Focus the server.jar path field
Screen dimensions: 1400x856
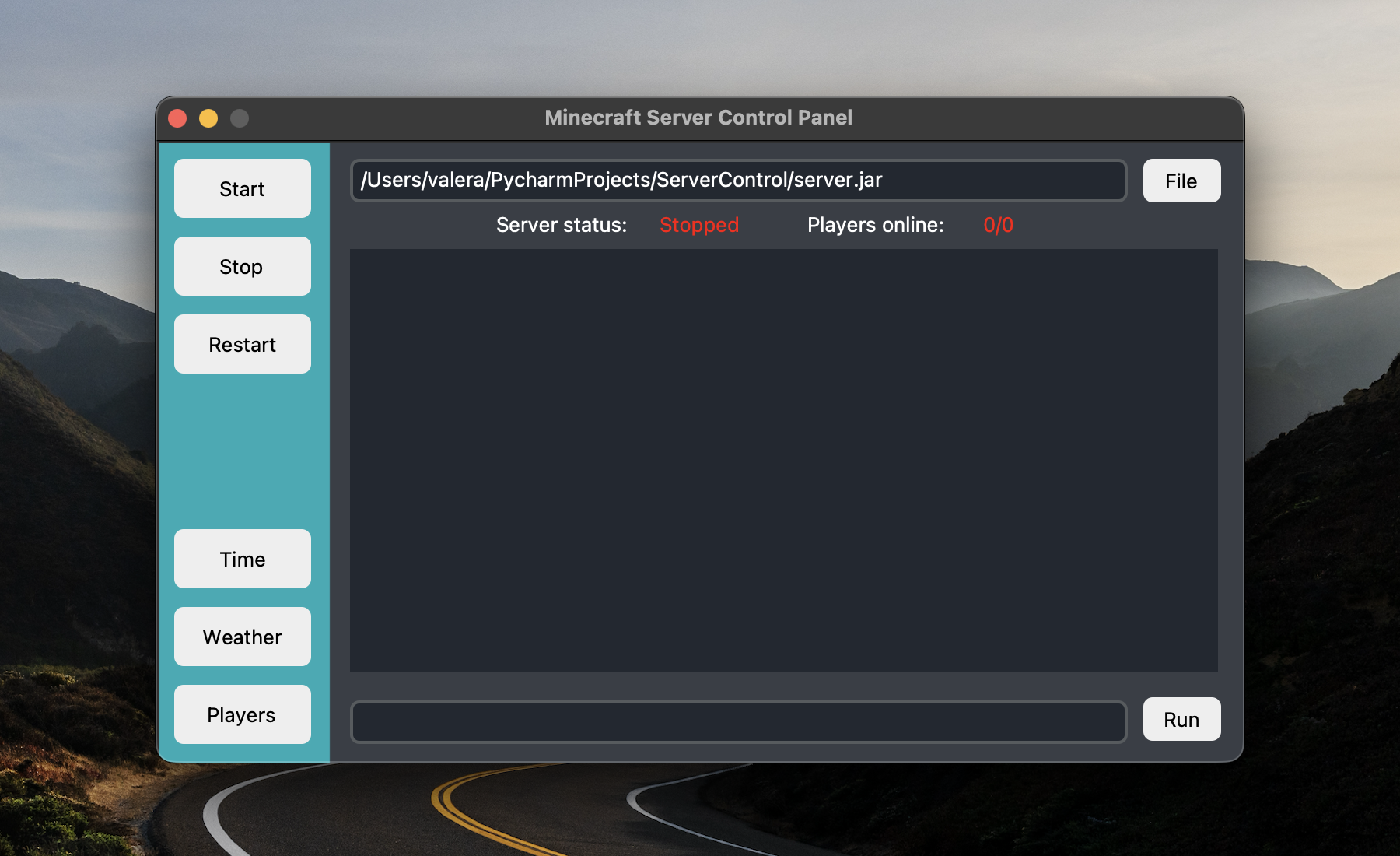coord(738,181)
